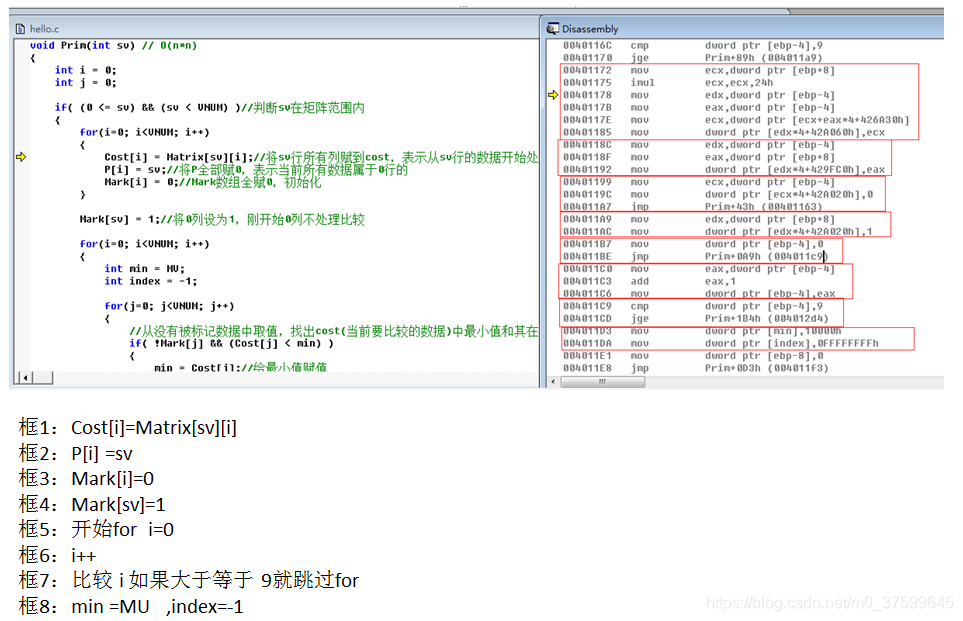Click disassembly line 004011C3 add eax,1
The width and height of the screenshot is (963, 621).
pyautogui.click(x=649, y=281)
